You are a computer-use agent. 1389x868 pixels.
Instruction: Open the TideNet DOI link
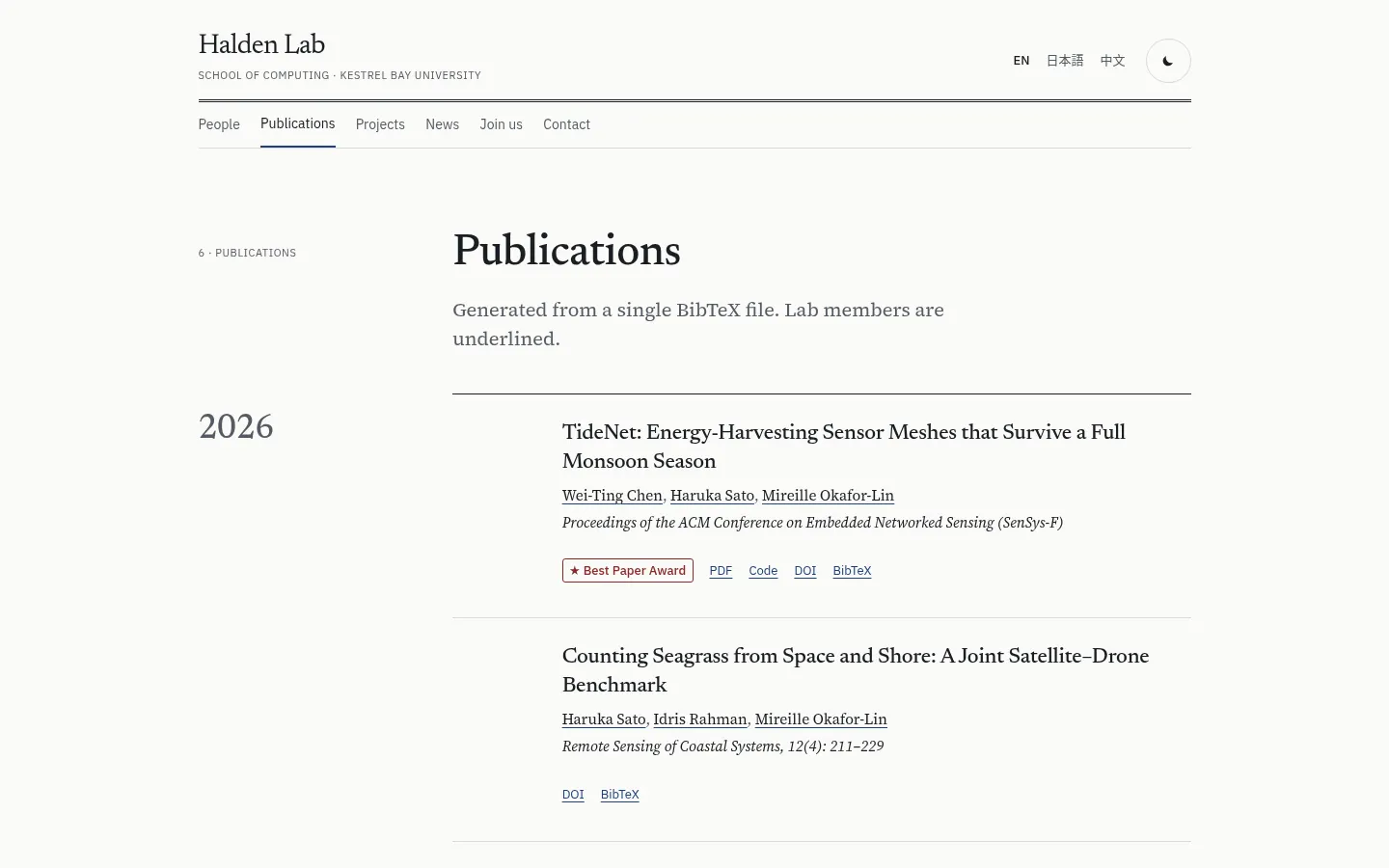click(x=805, y=571)
